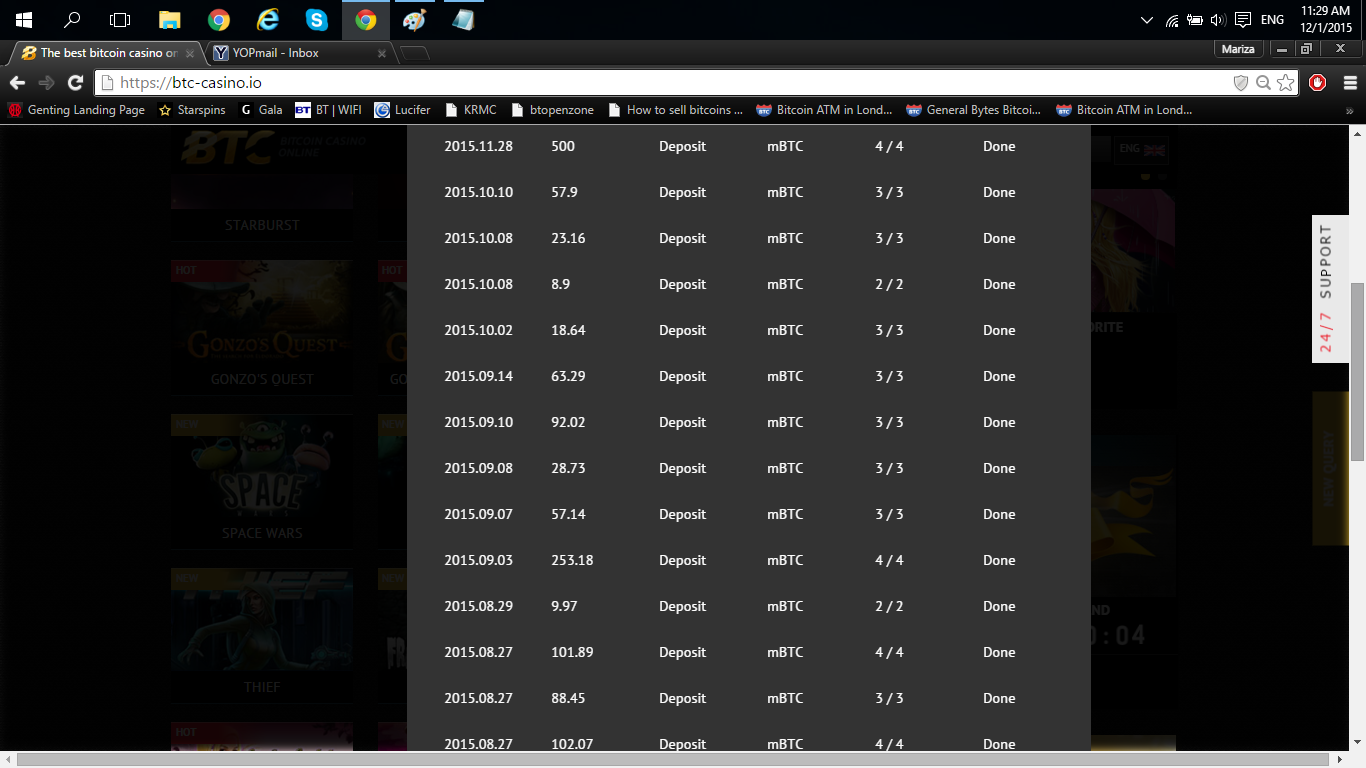Click the red extension icon in toolbar
Screen dimensions: 1366x768
pos(1318,83)
